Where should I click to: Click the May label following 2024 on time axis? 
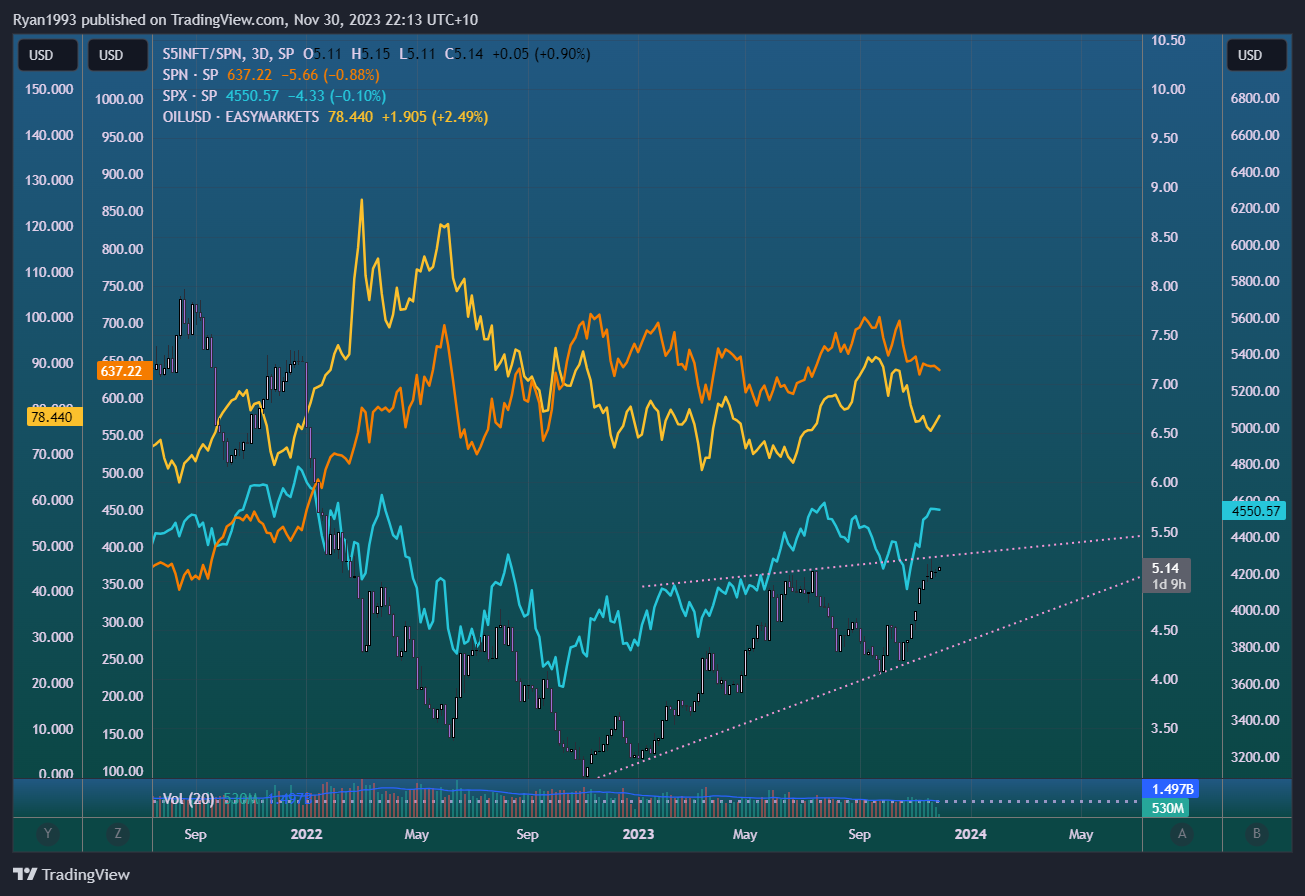tap(1081, 834)
